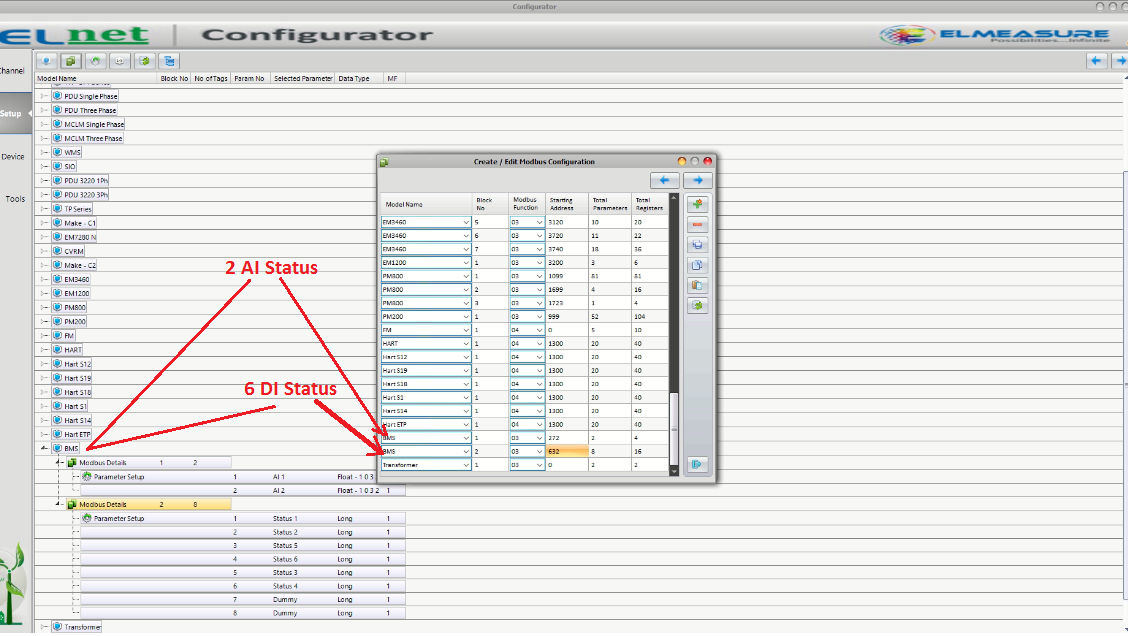
Task: Click the device icon beside BMS tree node
Action: click(58, 448)
